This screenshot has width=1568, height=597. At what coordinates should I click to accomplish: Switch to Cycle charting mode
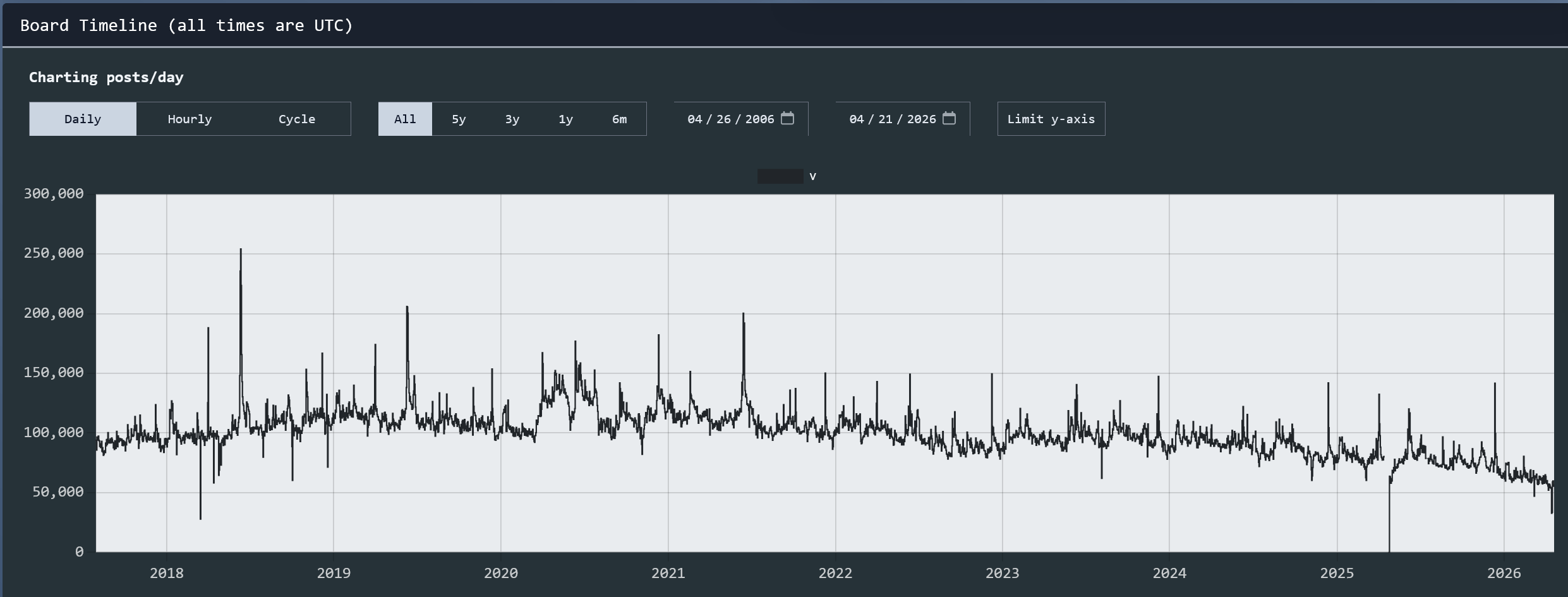click(x=297, y=119)
